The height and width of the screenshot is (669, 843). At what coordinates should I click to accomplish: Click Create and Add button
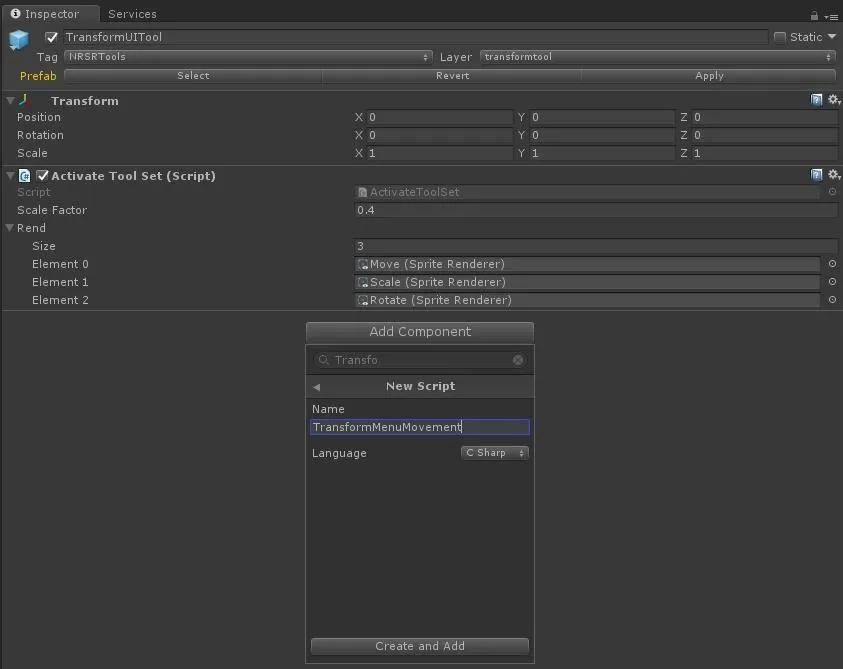point(420,646)
